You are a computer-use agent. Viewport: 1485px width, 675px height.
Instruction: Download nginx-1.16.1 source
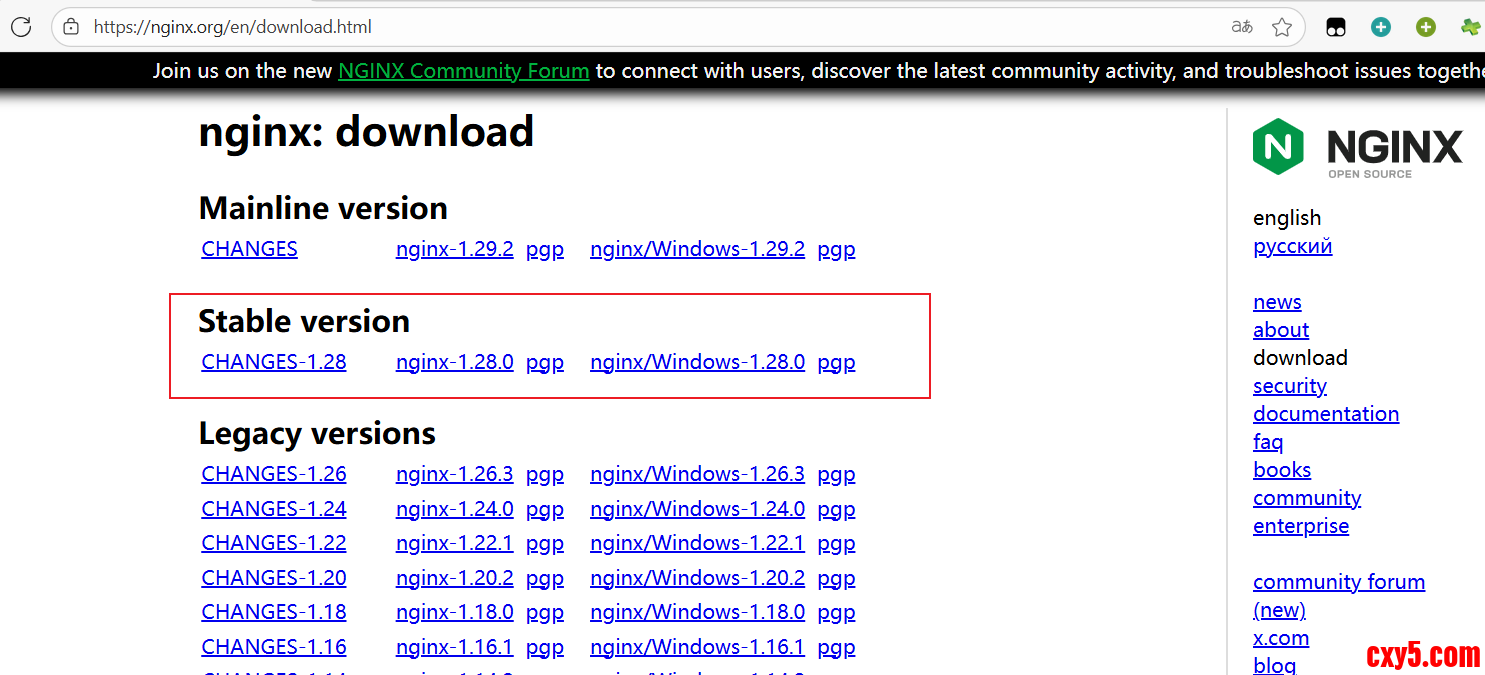[455, 647]
